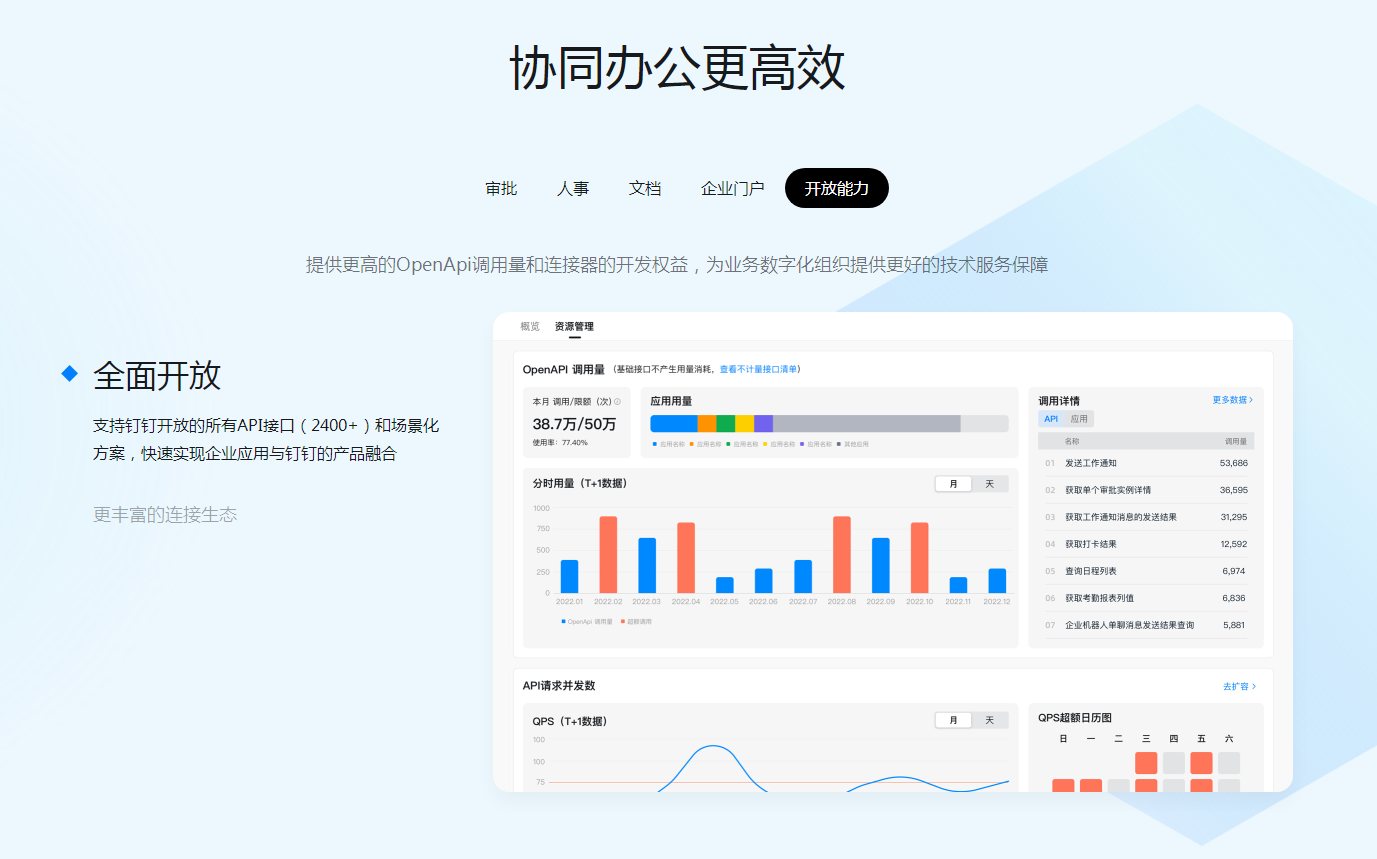Click the 38.7万/50万 usage figure

pos(574,424)
